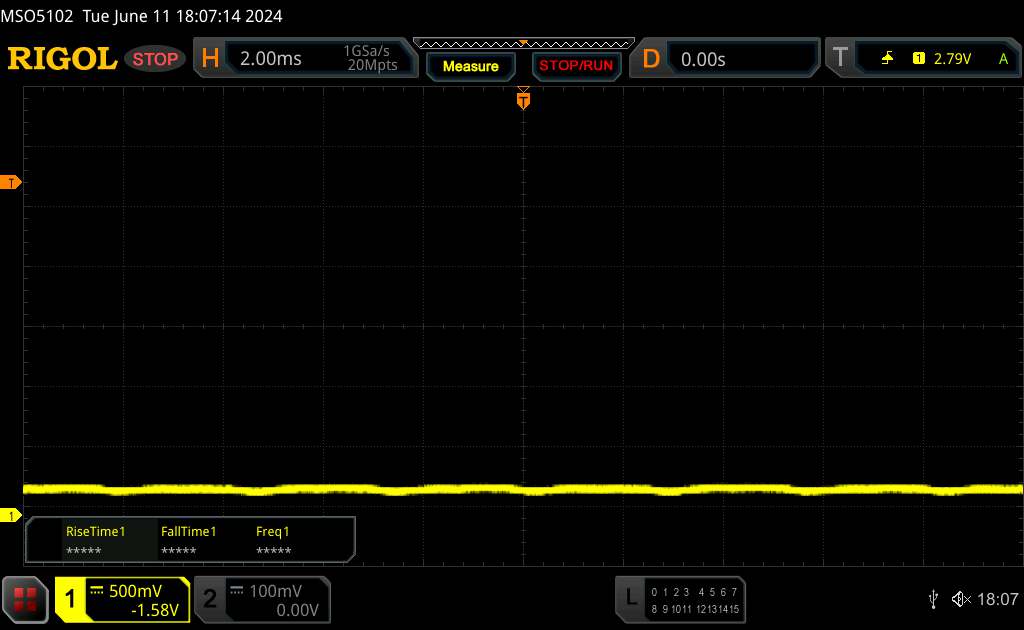This screenshot has height=630, width=1024.
Task: Click the USB connection status icon
Action: pos(933,599)
